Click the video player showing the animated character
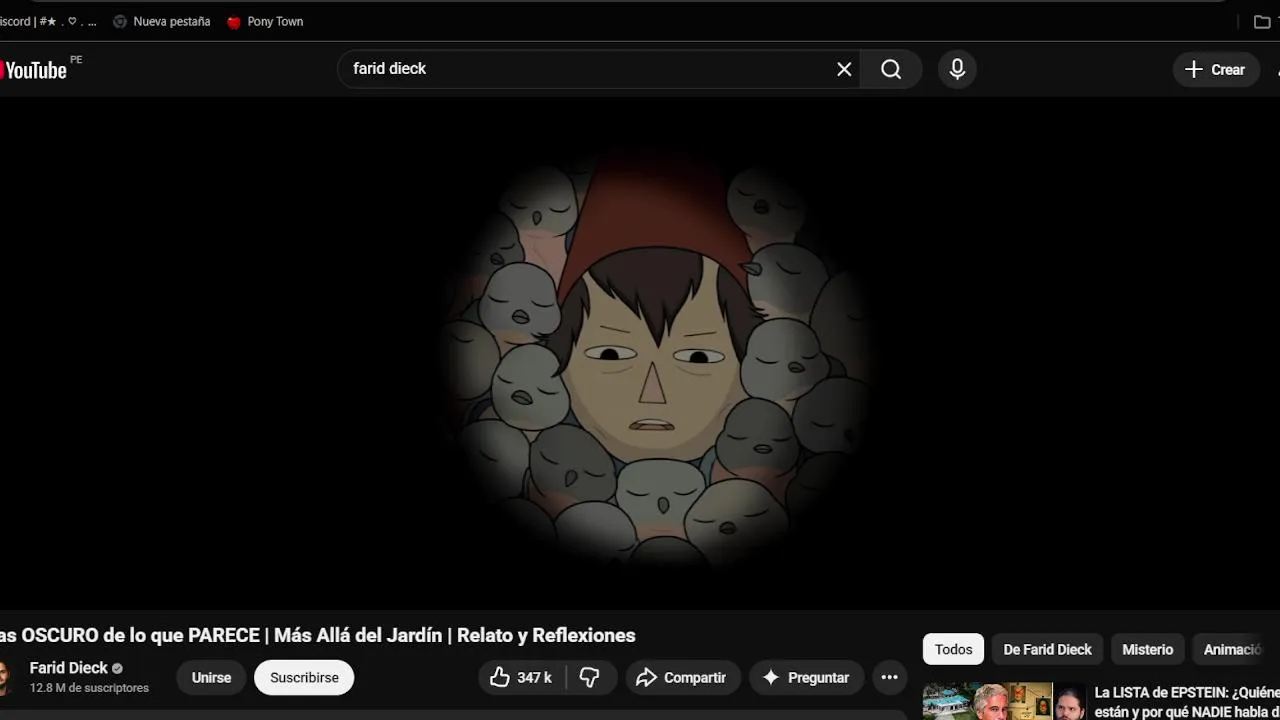This screenshot has height=720, width=1280. click(x=640, y=352)
